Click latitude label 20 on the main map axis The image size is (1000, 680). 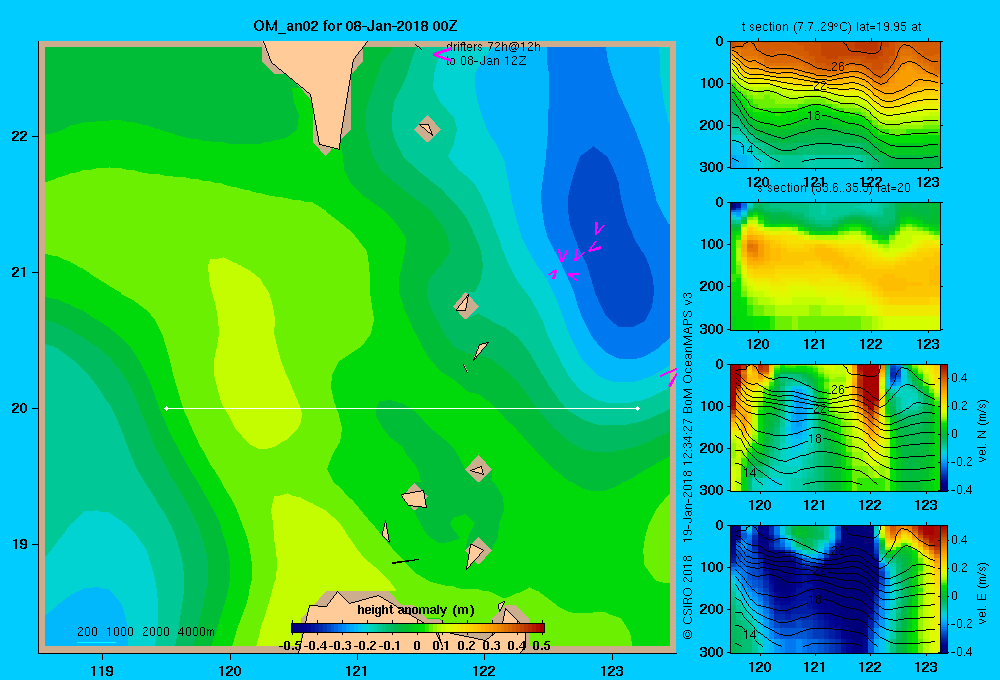[x=20, y=408]
